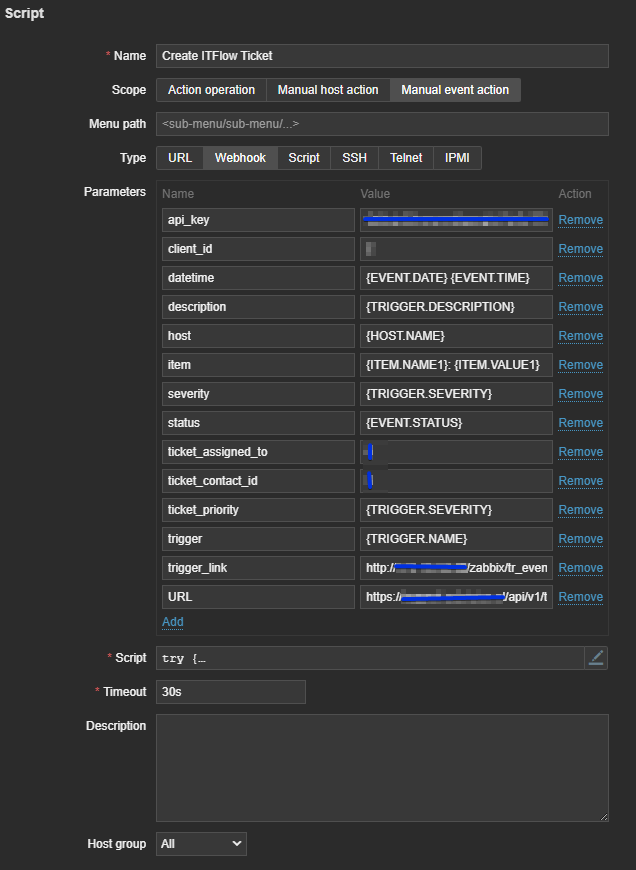Remove the host parameter
Screen dimensions: 636x870
581,336
